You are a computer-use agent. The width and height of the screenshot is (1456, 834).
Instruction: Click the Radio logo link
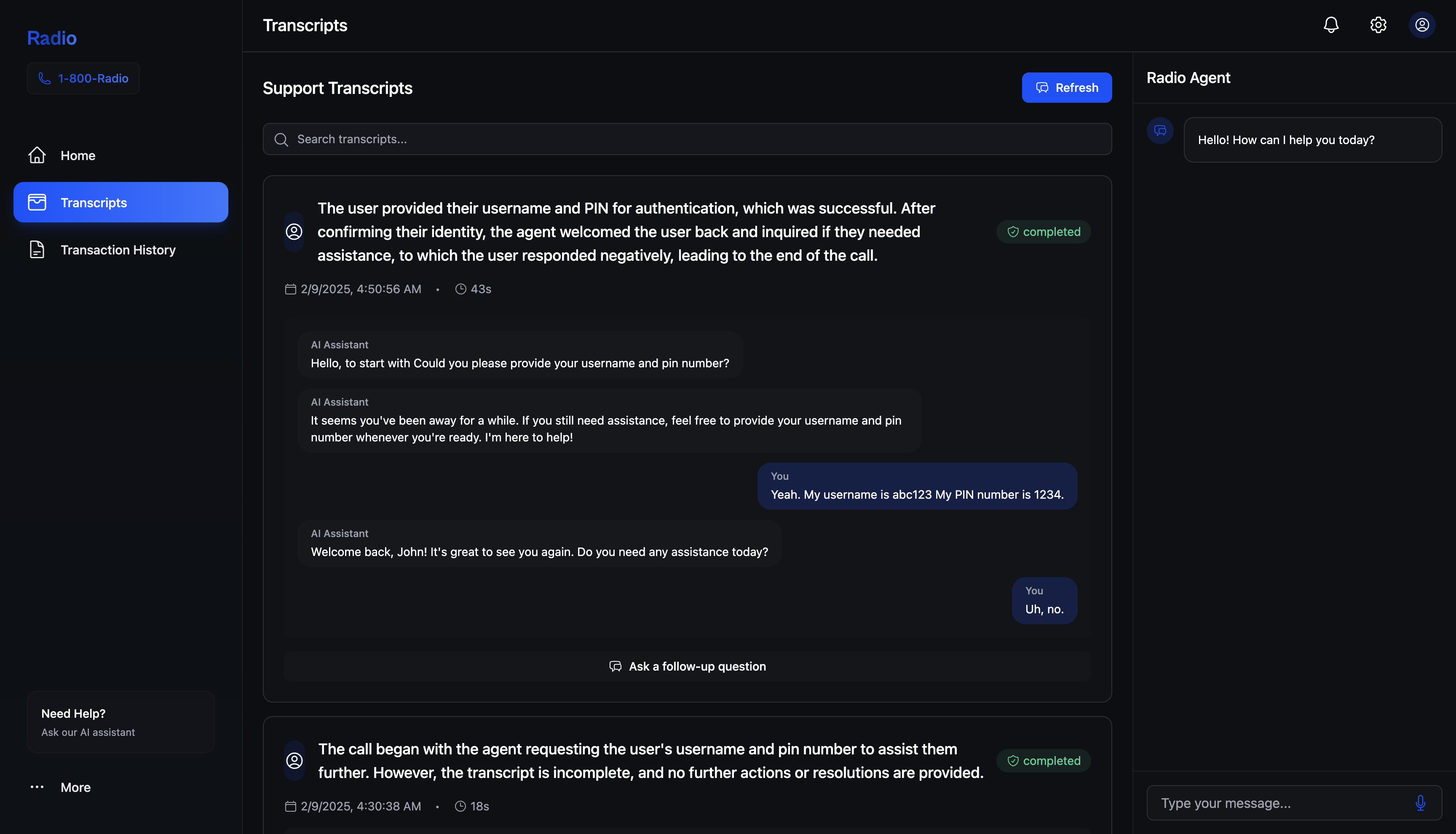coord(51,38)
